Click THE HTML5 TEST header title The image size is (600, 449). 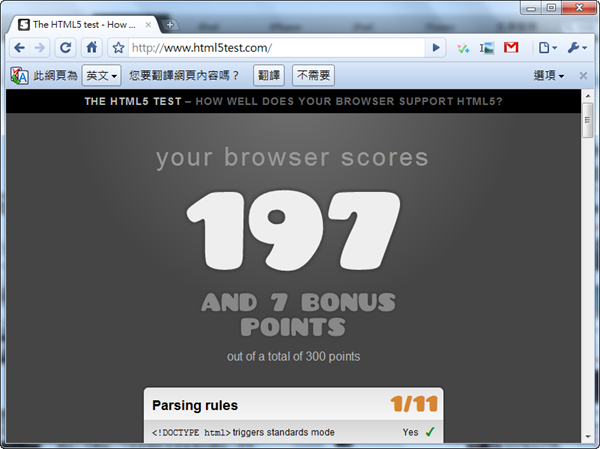[x=133, y=101]
